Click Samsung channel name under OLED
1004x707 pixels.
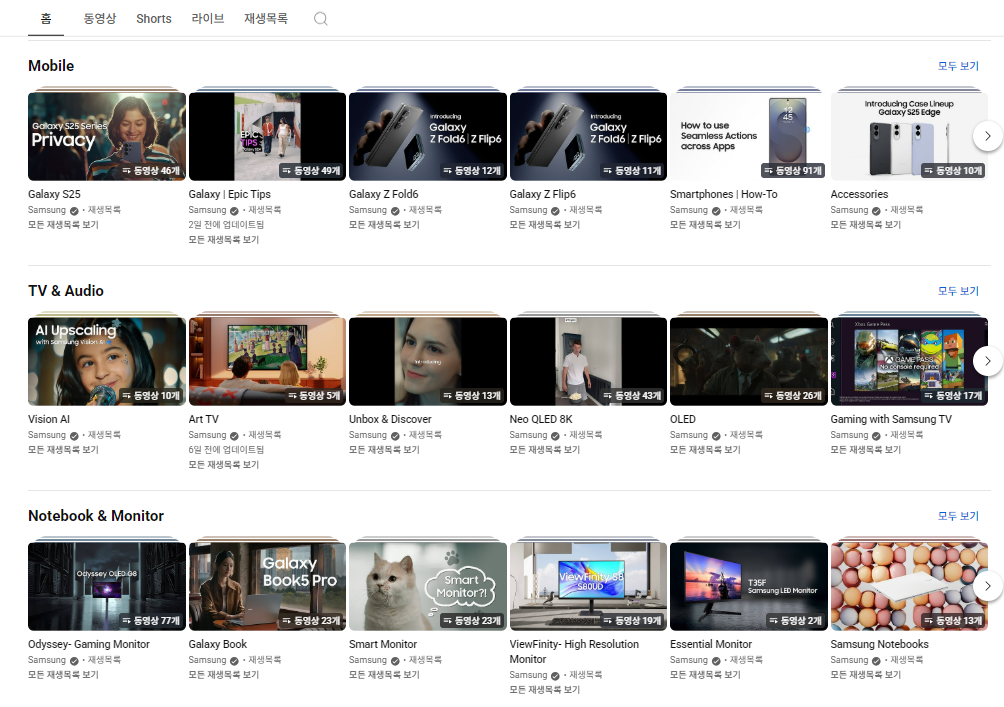[688, 435]
